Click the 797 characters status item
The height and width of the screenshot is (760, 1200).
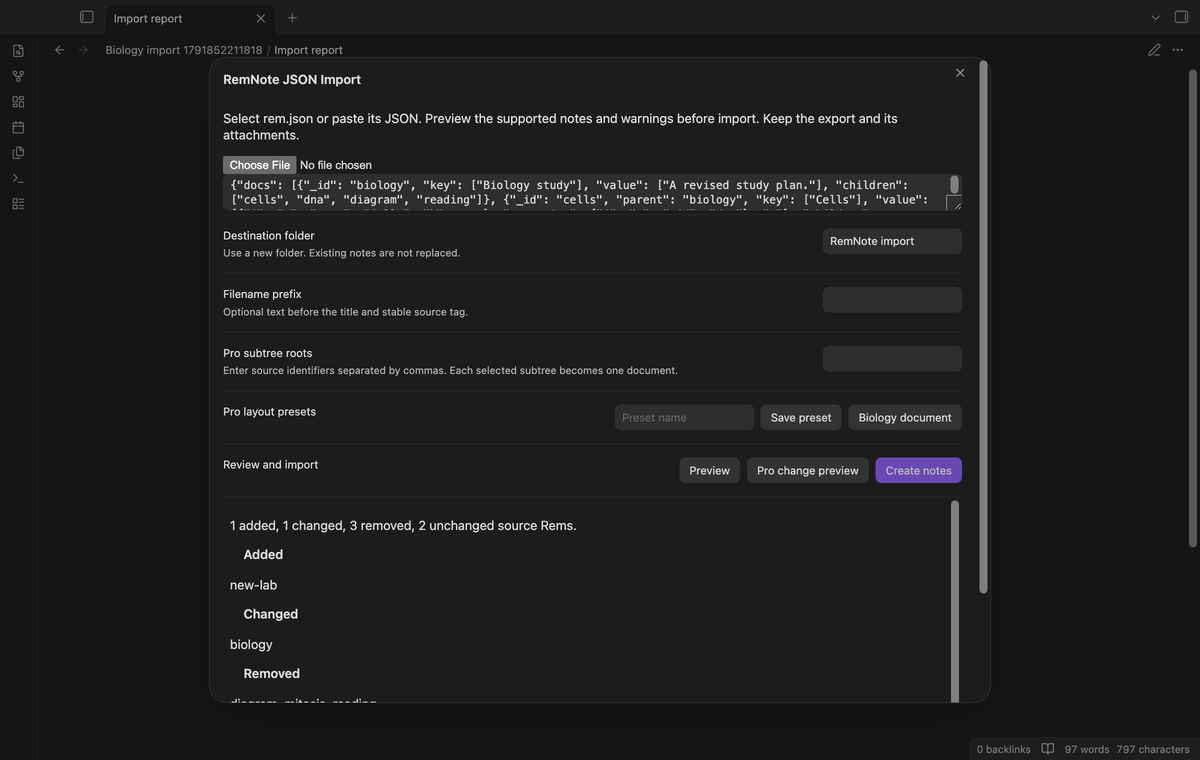tap(1153, 749)
